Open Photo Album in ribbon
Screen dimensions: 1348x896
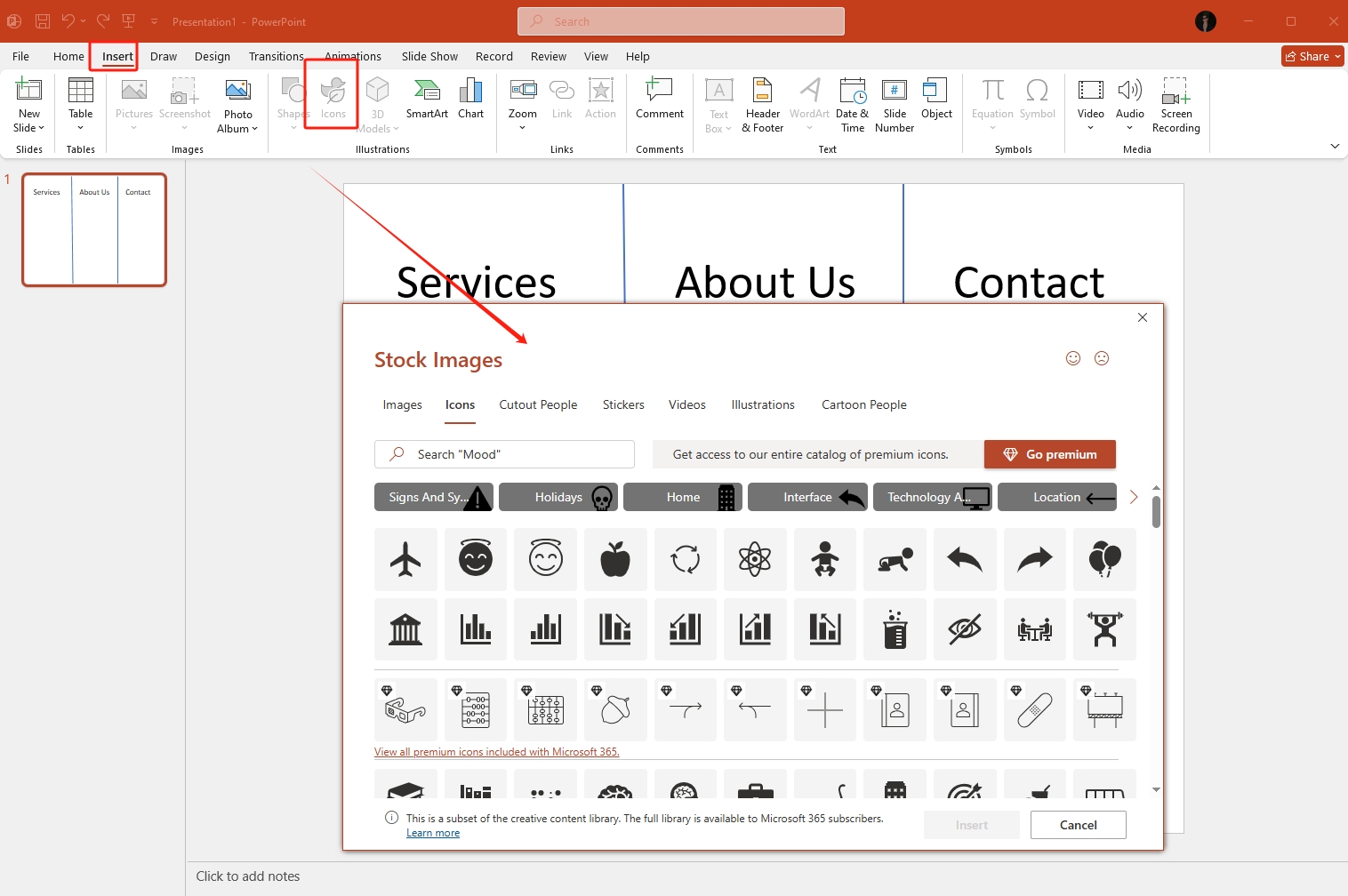(237, 106)
